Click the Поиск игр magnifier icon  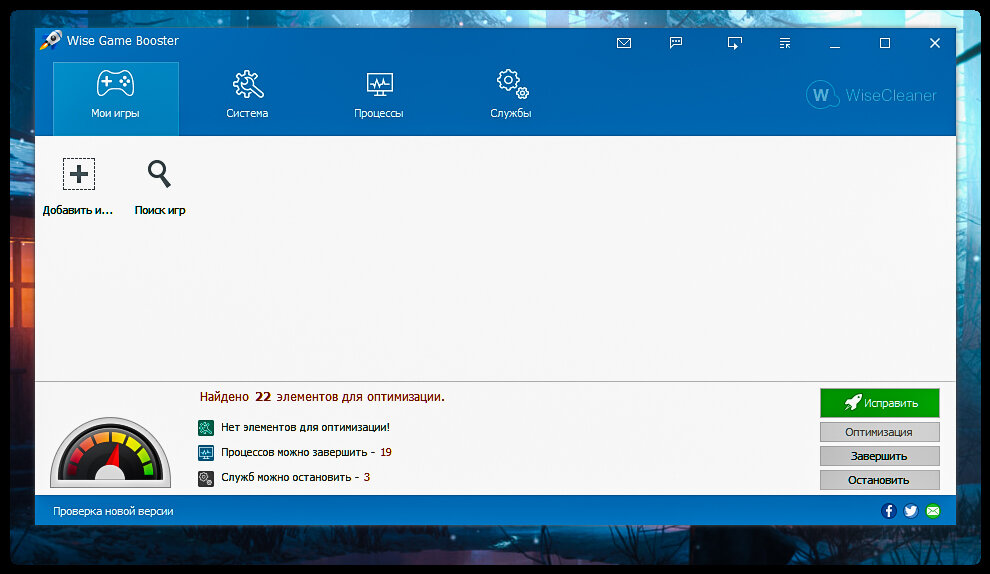(159, 174)
